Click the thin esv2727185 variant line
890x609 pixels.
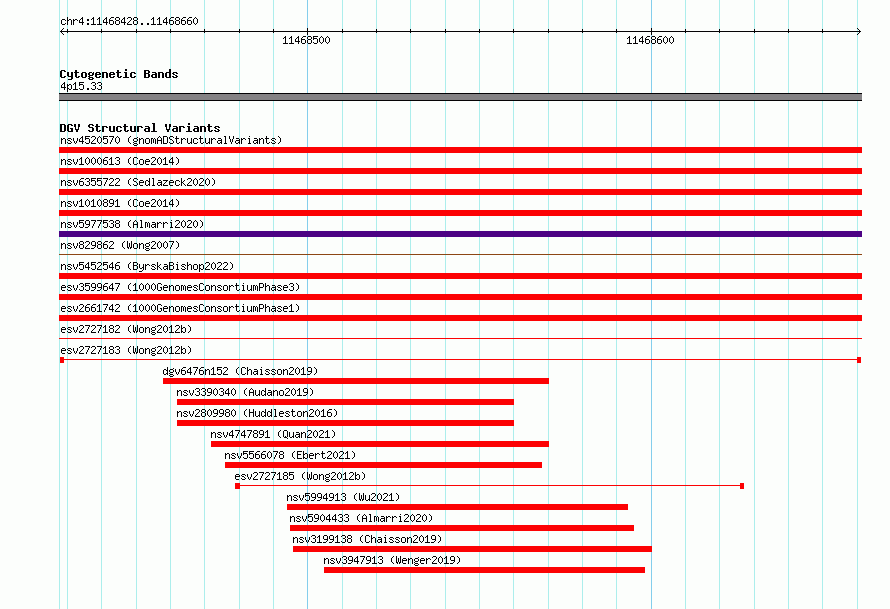(x=490, y=486)
